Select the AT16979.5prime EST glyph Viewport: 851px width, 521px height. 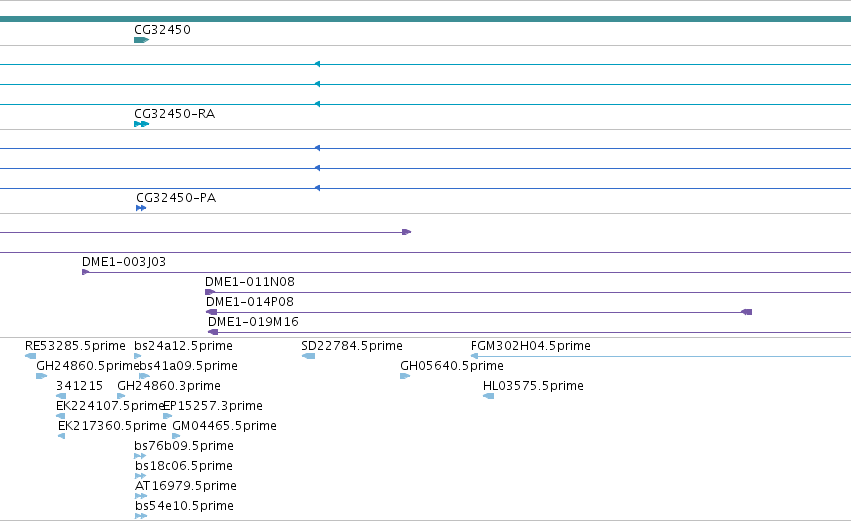tap(141, 496)
